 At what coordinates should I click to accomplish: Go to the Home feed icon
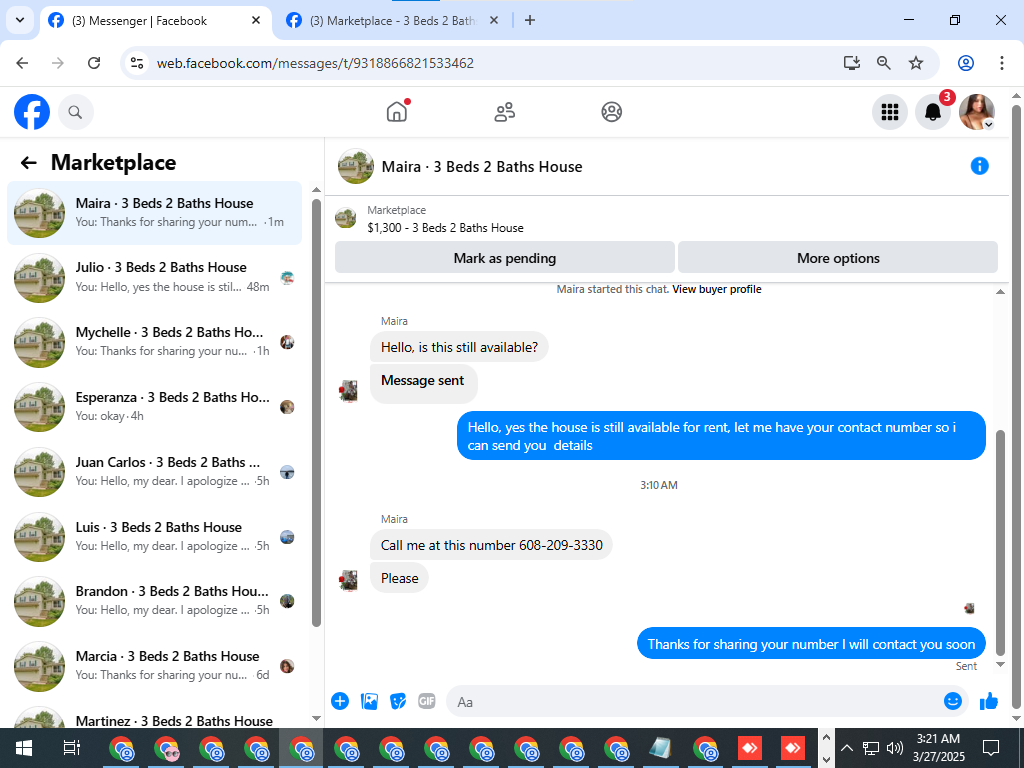[x=397, y=112]
